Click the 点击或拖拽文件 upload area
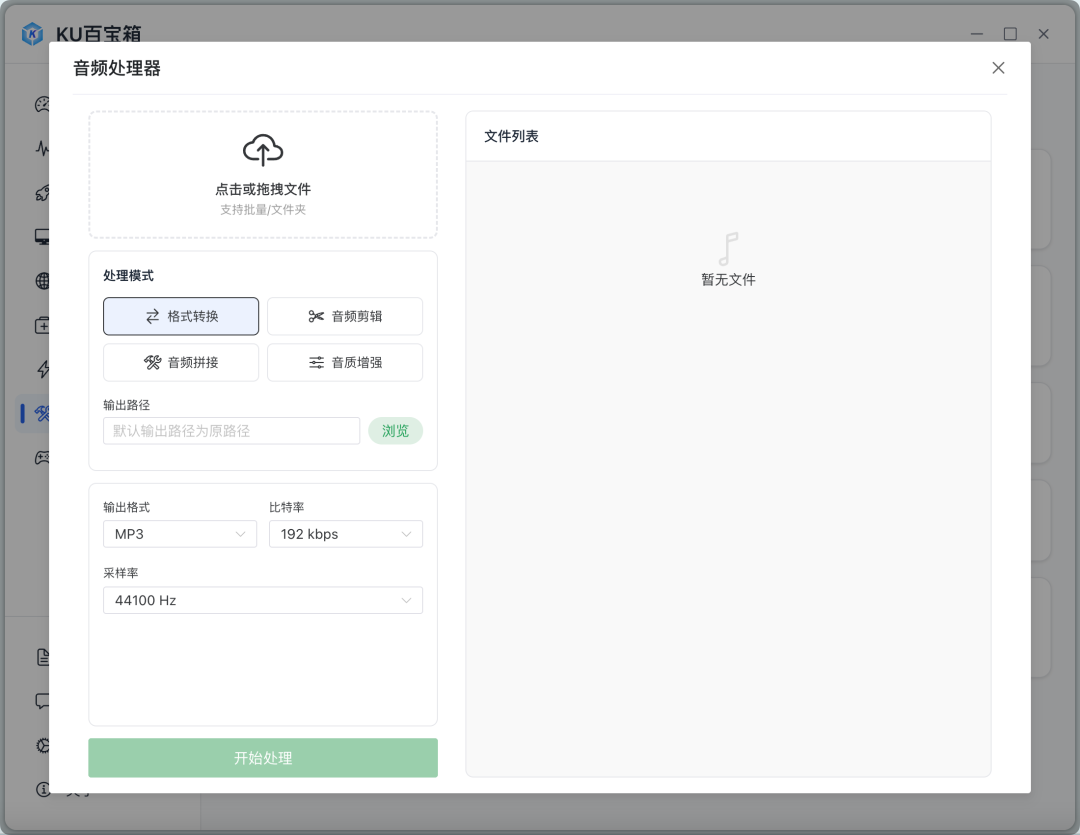This screenshot has width=1080, height=835. (263, 175)
